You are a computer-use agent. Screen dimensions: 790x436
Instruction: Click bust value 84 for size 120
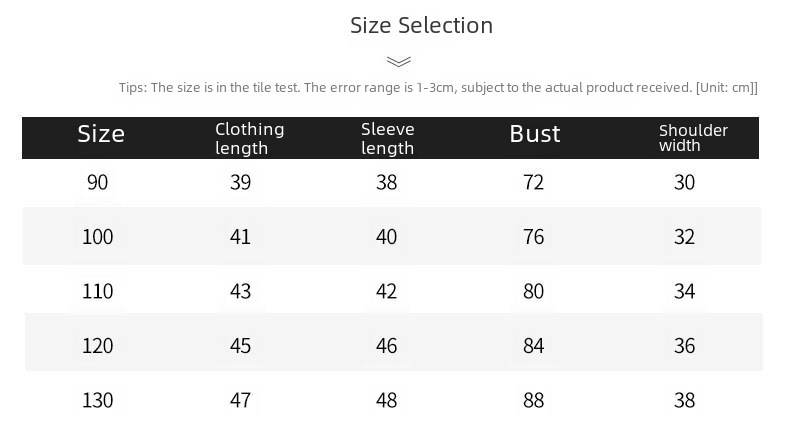(x=534, y=346)
